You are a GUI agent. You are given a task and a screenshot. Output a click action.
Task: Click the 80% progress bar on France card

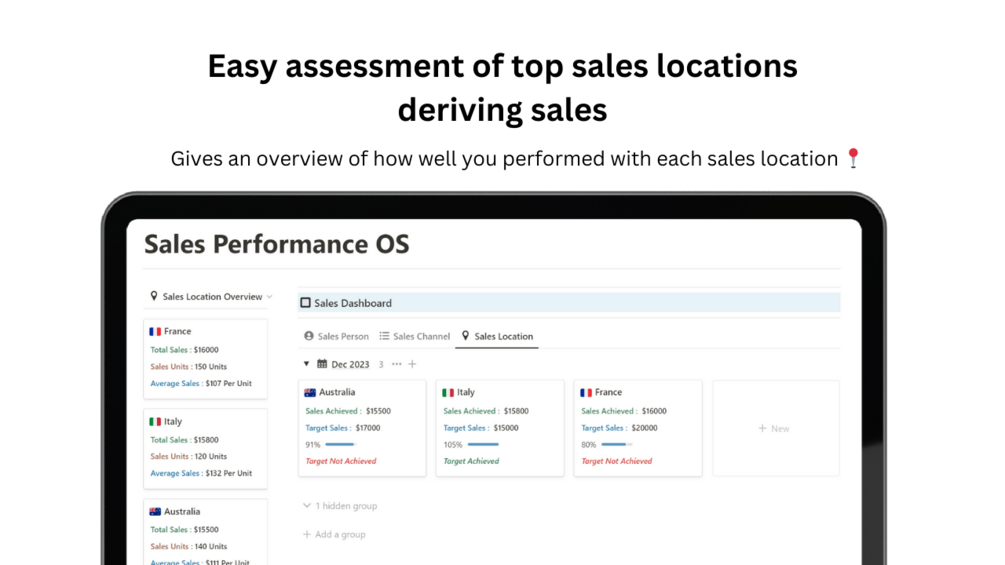click(x=617, y=444)
